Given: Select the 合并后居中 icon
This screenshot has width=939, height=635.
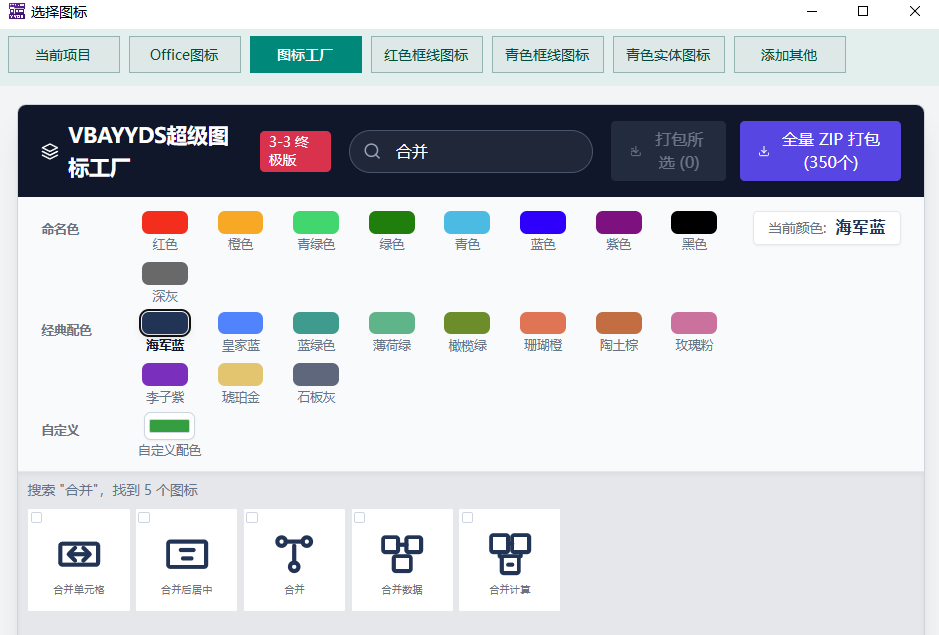Looking at the screenshot, I should coord(187,554).
